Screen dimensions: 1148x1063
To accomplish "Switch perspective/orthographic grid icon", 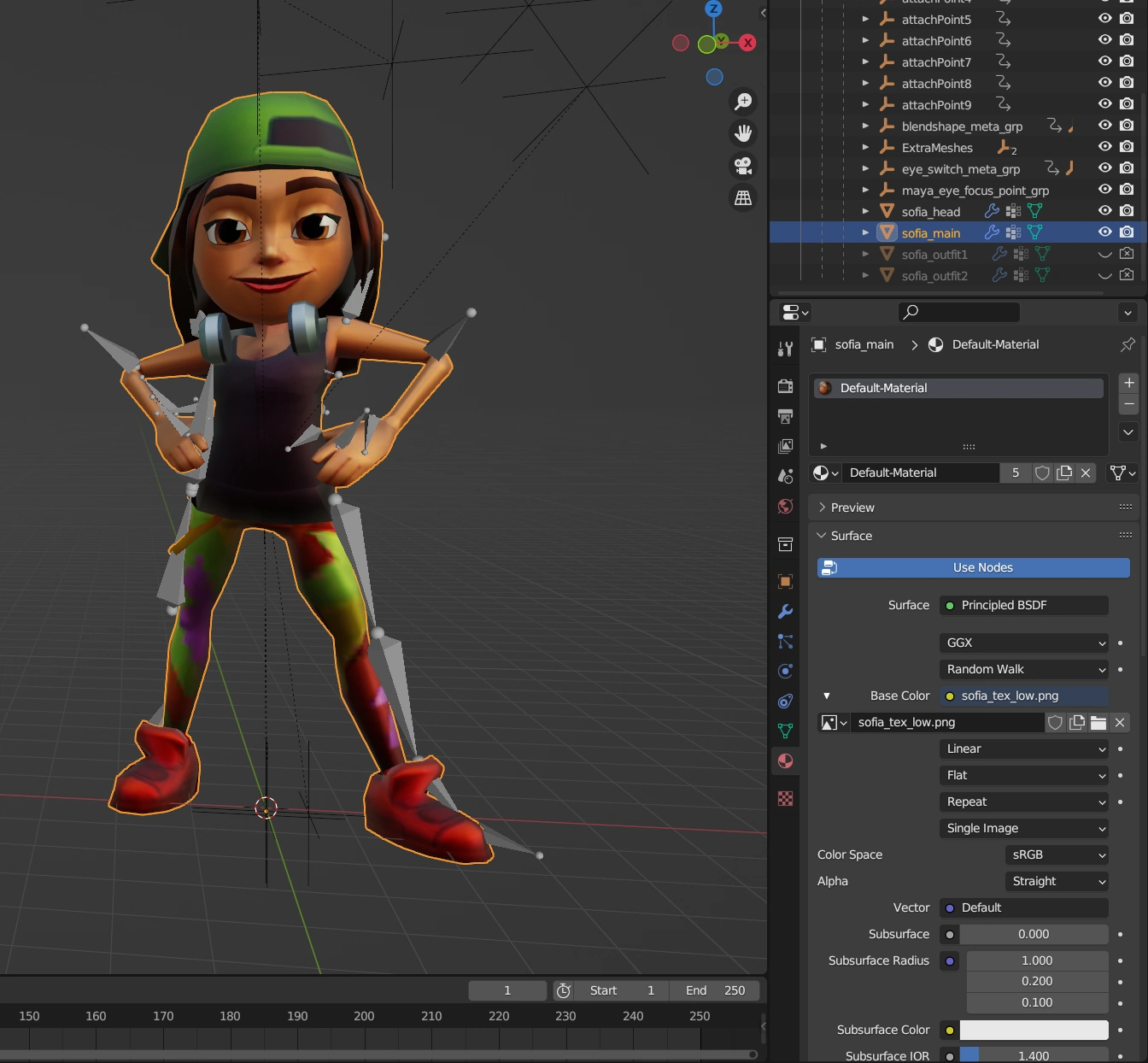I will click(x=743, y=197).
